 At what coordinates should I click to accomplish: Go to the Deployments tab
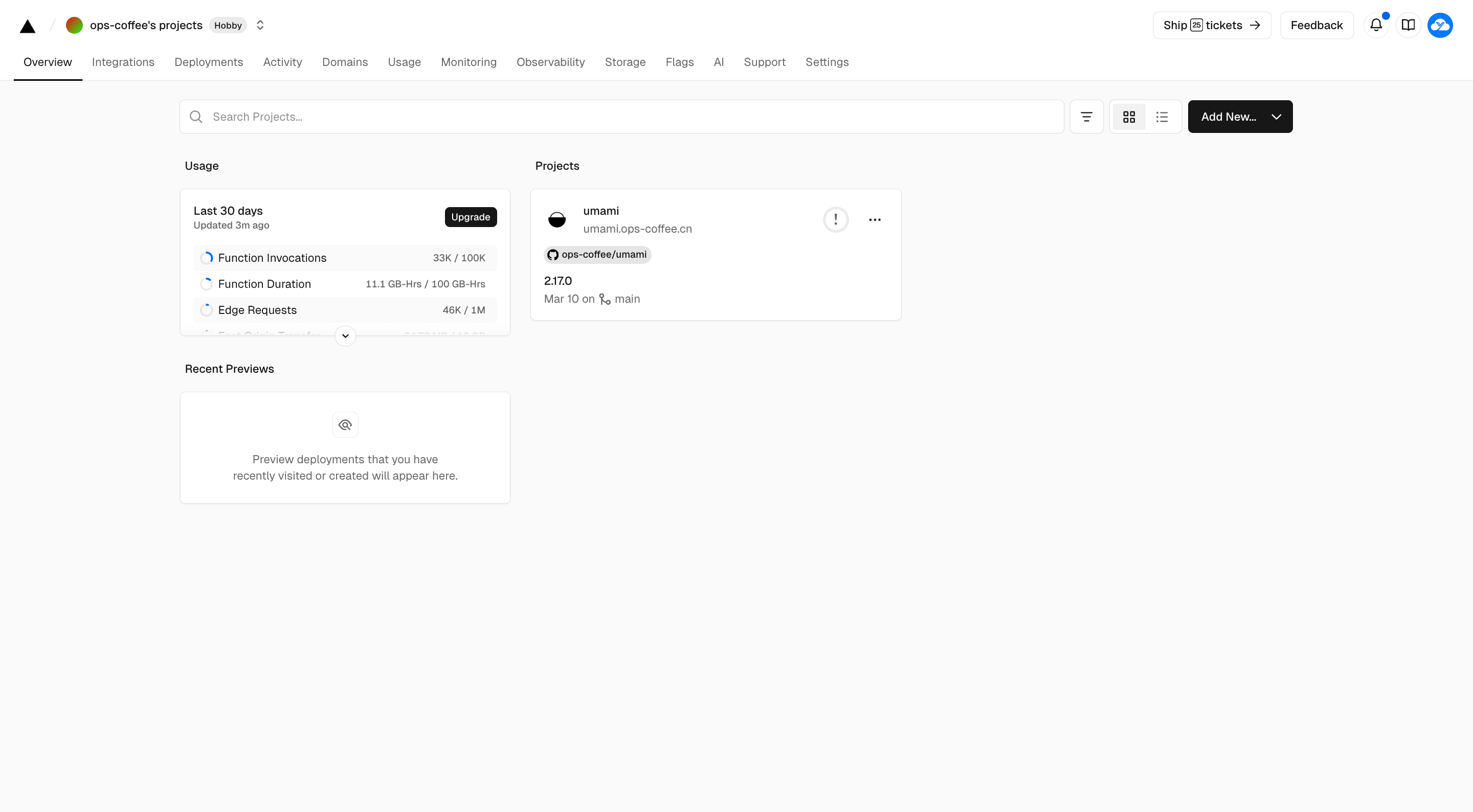pyautogui.click(x=209, y=62)
